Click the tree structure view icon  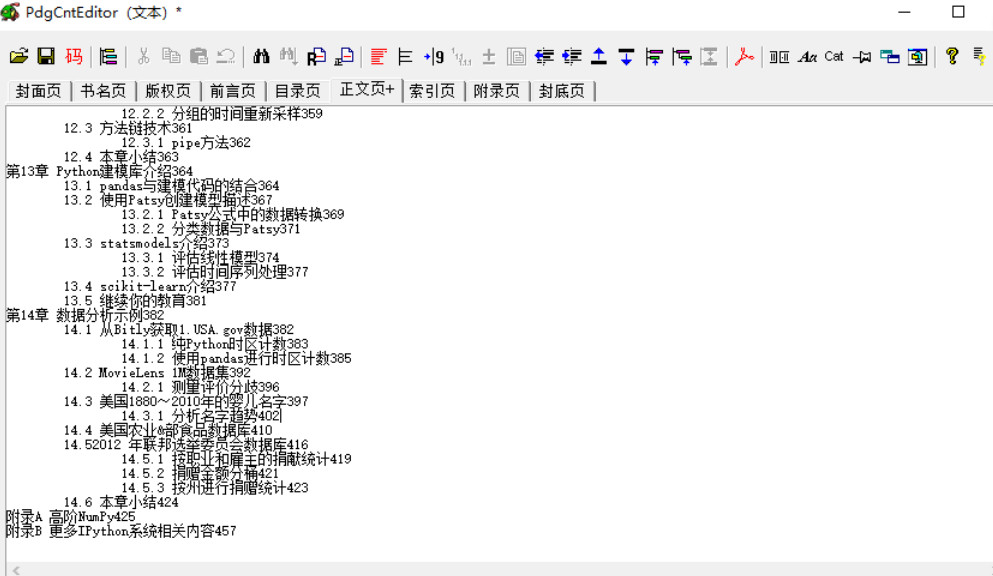click(x=108, y=56)
